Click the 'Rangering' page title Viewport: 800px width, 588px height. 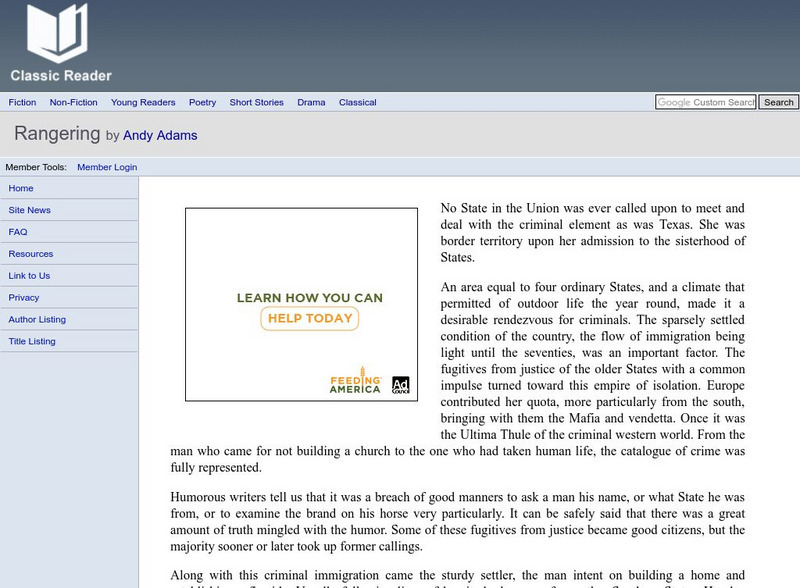pos(57,134)
